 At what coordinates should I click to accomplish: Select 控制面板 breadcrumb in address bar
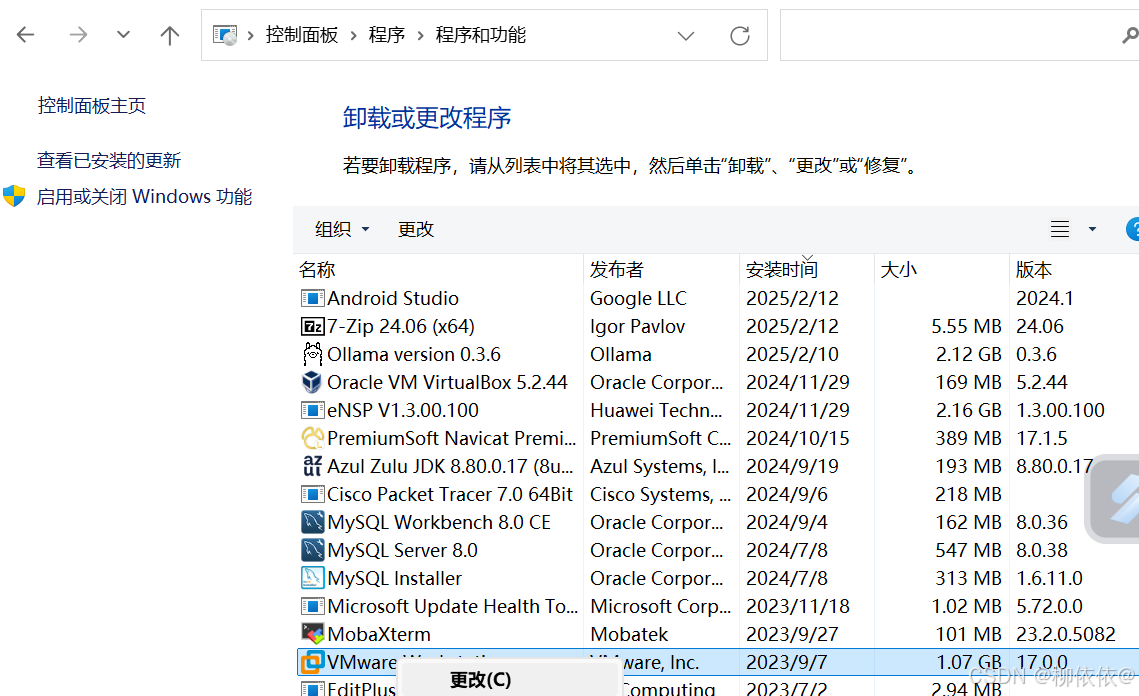coord(301,35)
